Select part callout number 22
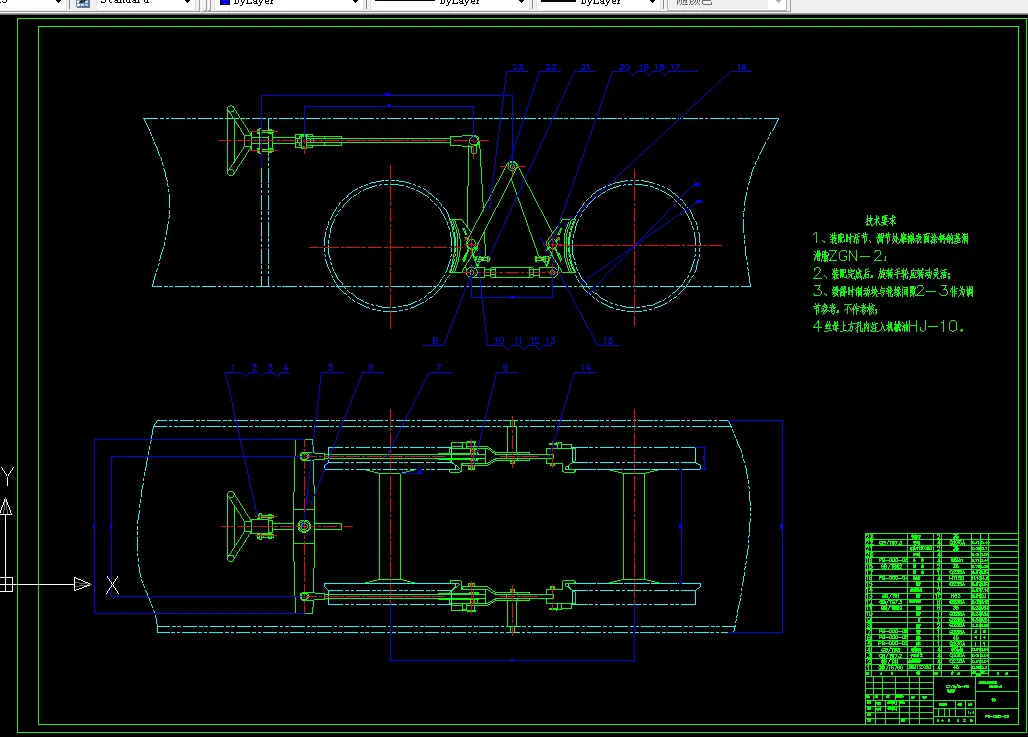1028x737 pixels. (551, 67)
